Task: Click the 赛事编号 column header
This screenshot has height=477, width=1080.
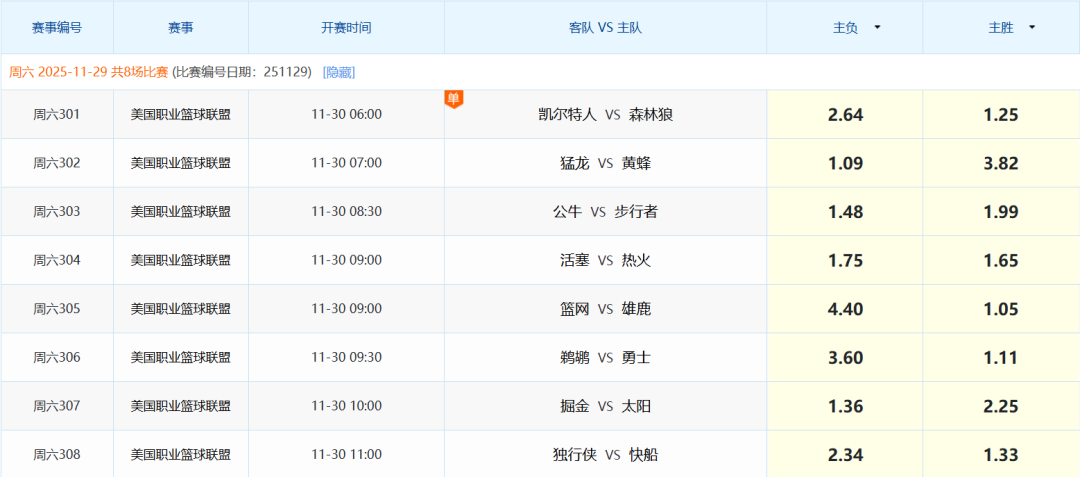Action: tap(57, 28)
